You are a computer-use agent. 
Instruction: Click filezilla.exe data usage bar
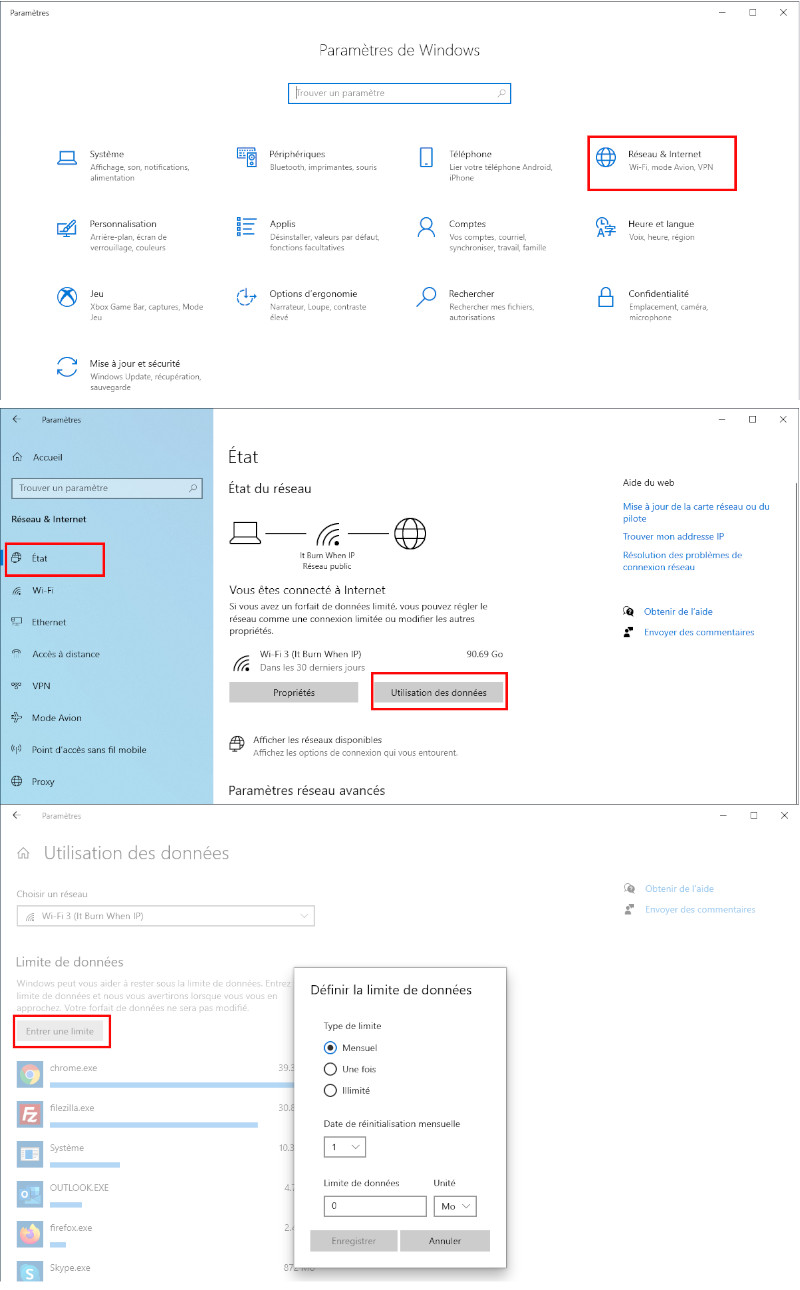click(x=154, y=1124)
